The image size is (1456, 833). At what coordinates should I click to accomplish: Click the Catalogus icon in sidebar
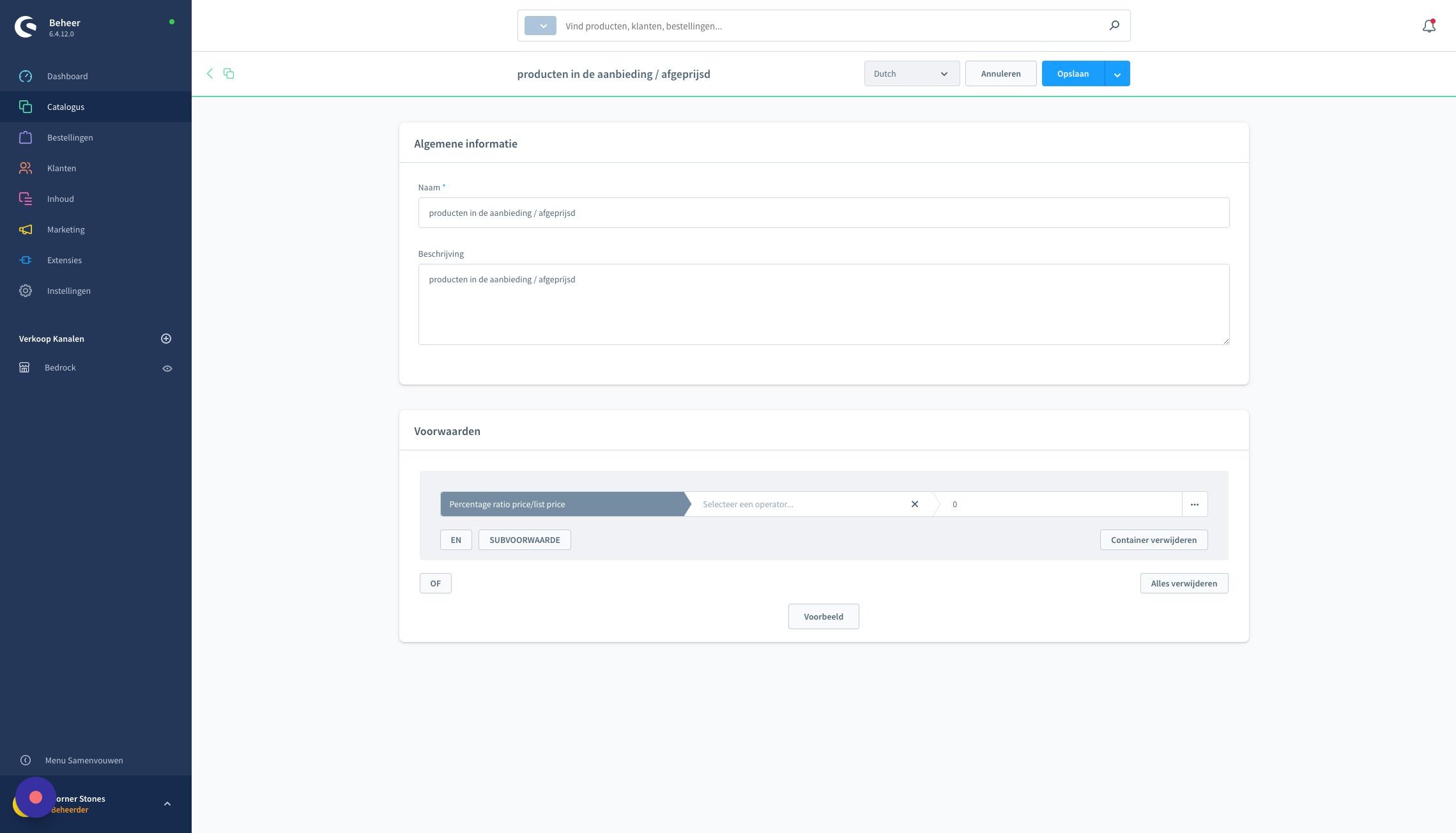pyautogui.click(x=26, y=107)
